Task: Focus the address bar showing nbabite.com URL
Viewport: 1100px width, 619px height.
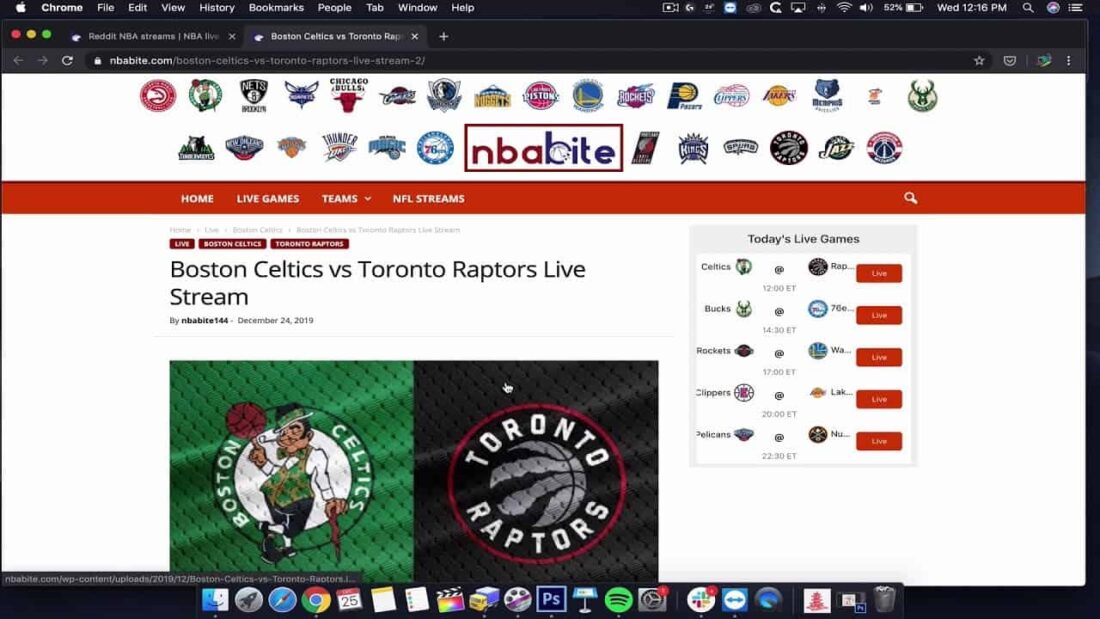Action: 526,60
